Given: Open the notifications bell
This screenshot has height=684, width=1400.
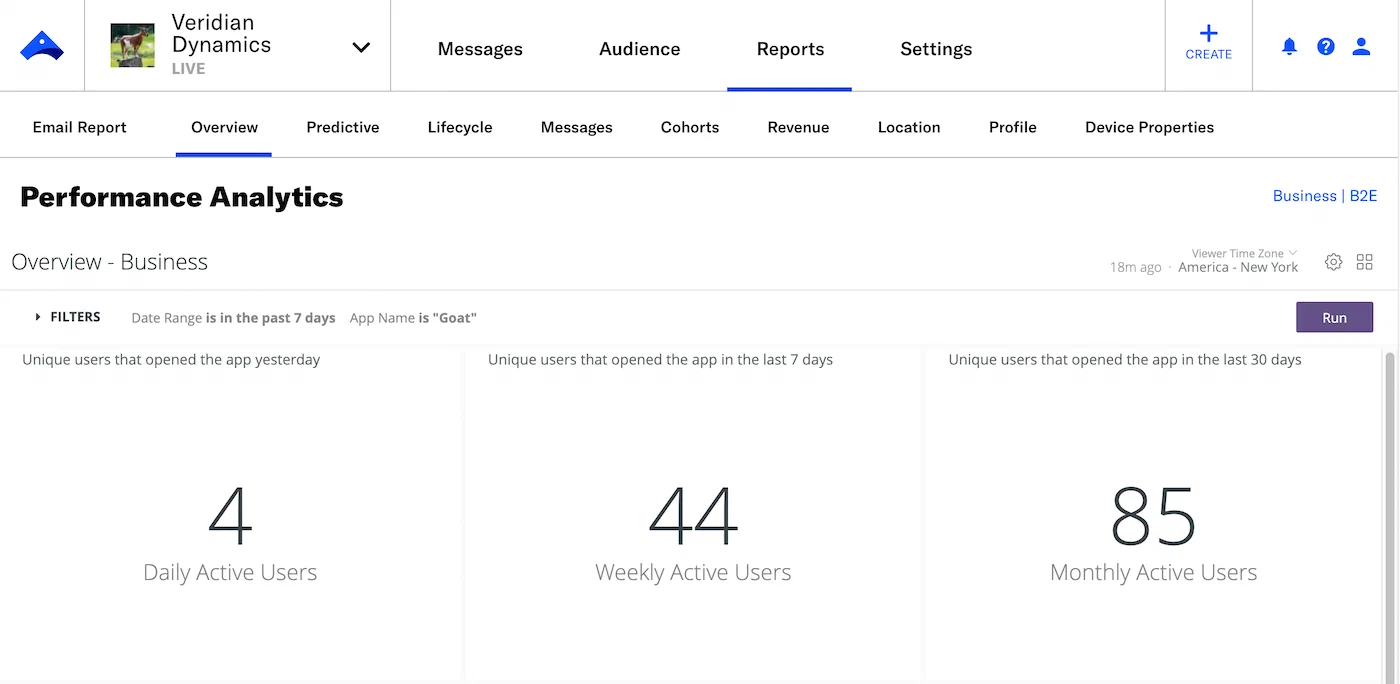Looking at the screenshot, I should 1289,46.
